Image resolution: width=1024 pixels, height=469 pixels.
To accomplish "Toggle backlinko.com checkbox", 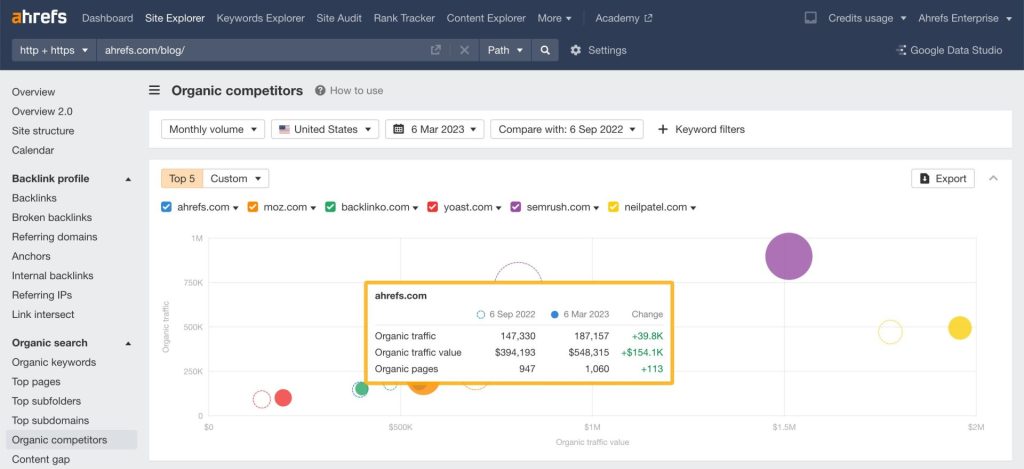I will [x=330, y=207].
